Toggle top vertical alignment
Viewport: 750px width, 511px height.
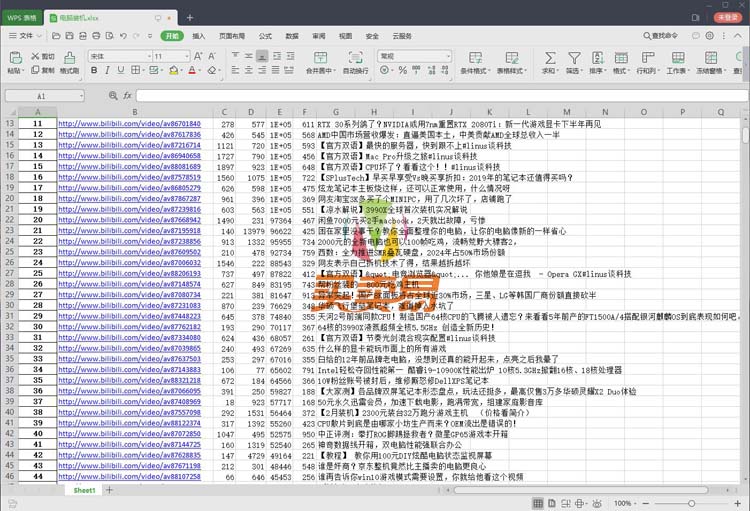click(x=235, y=56)
